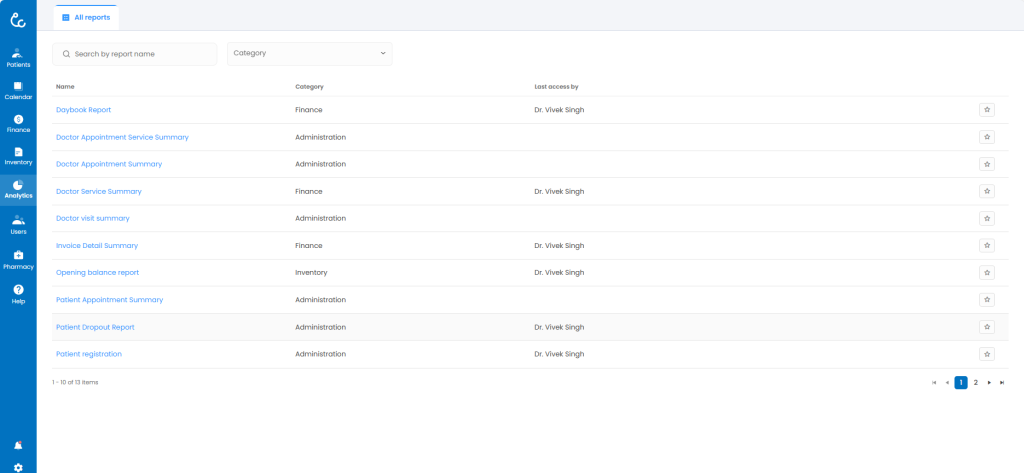Switch to the All reports tab

[86, 17]
